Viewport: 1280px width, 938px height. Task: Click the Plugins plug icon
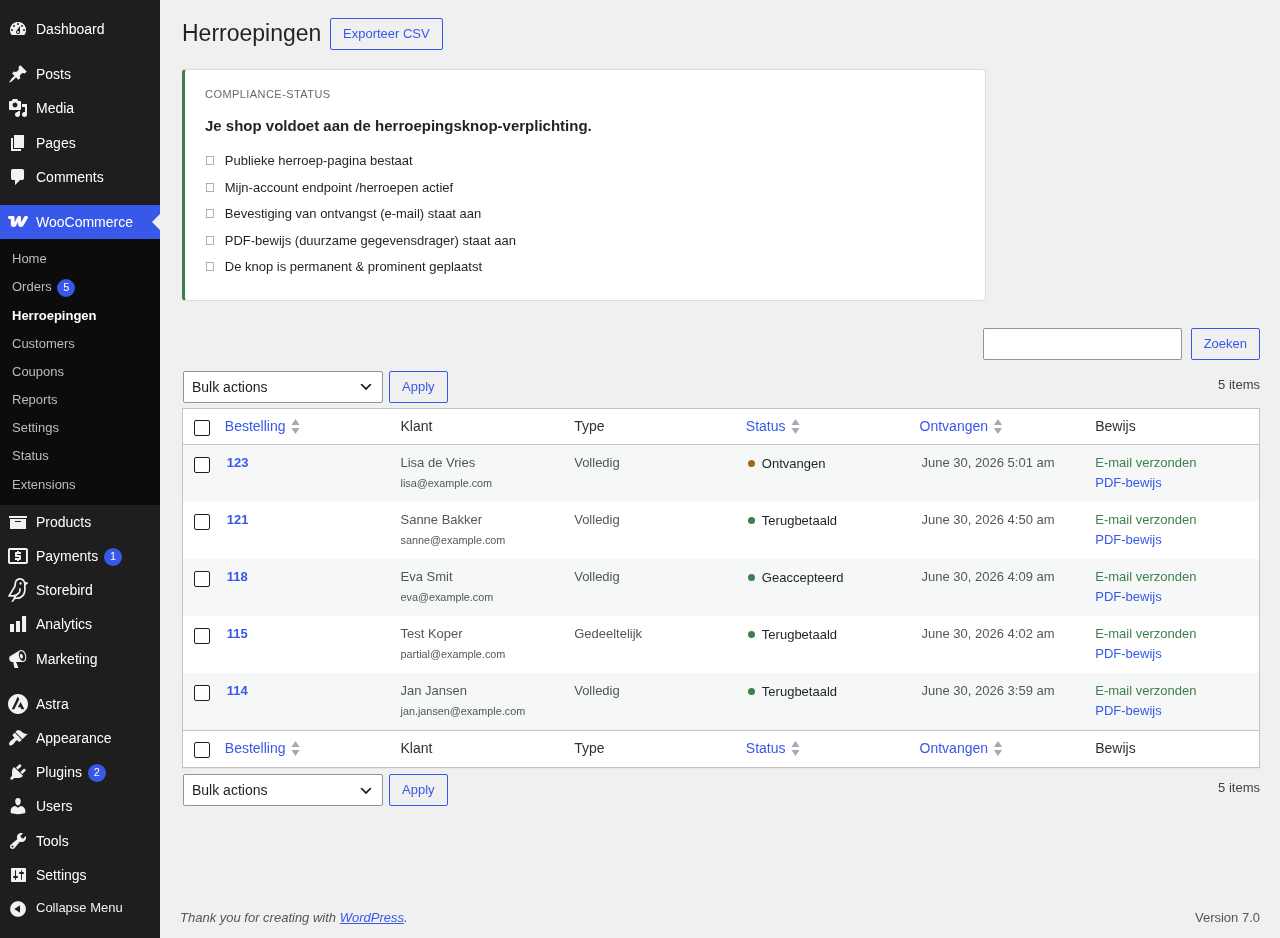18,772
